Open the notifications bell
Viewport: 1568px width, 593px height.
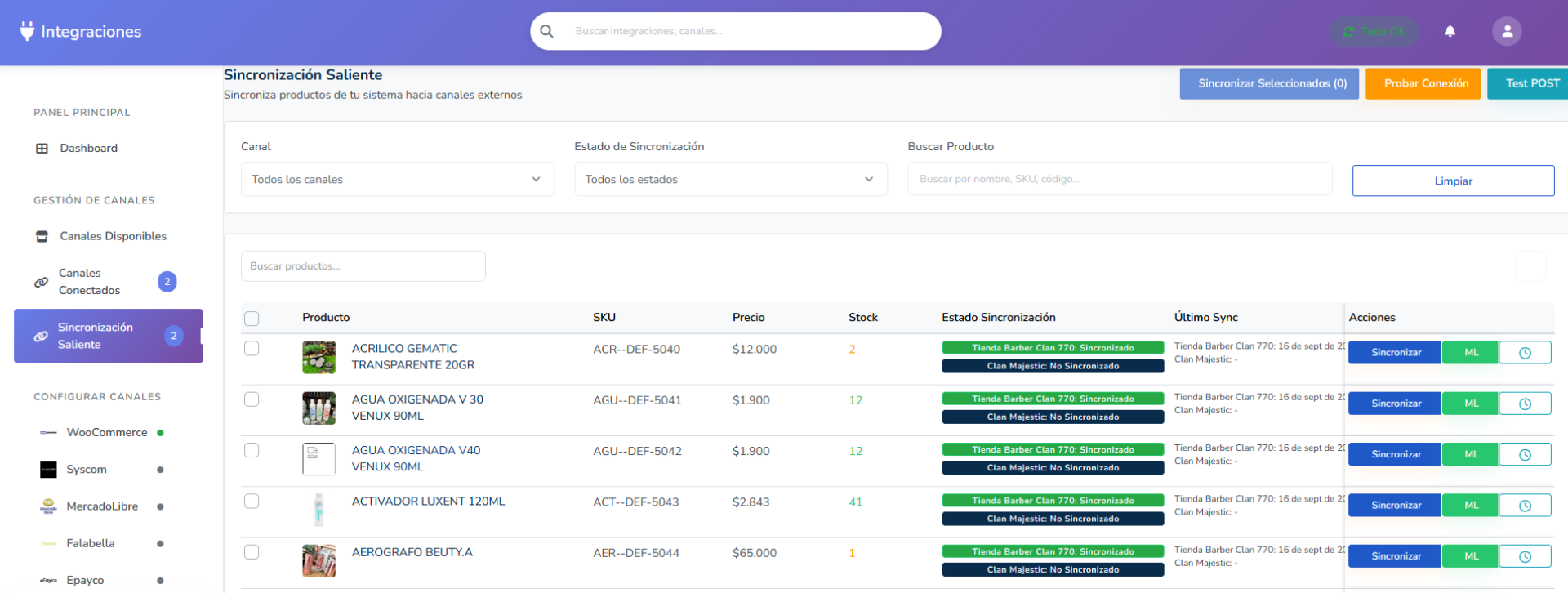point(1450,31)
